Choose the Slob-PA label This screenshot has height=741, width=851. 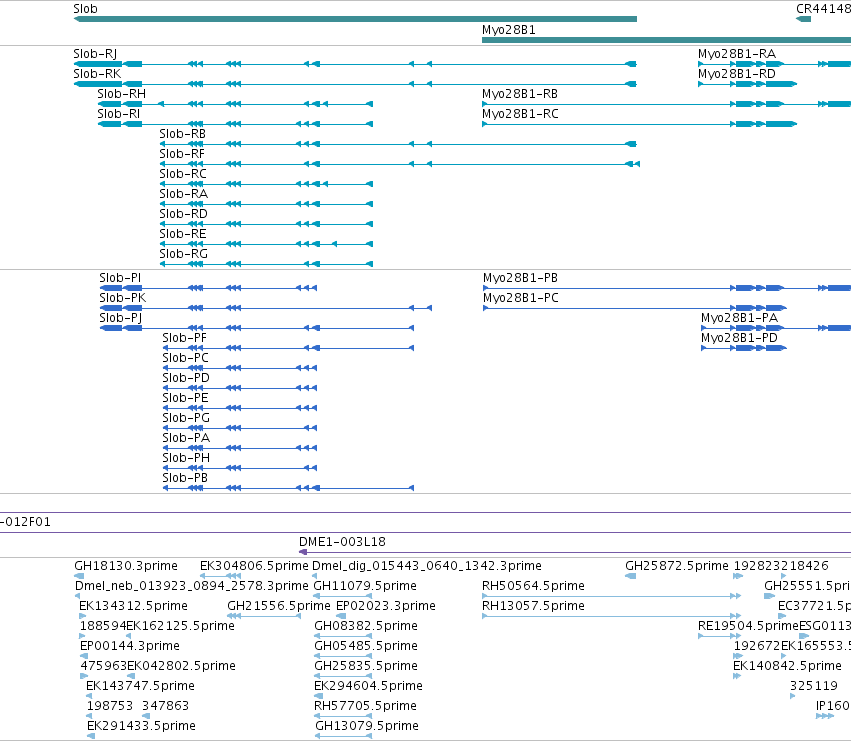186,439
